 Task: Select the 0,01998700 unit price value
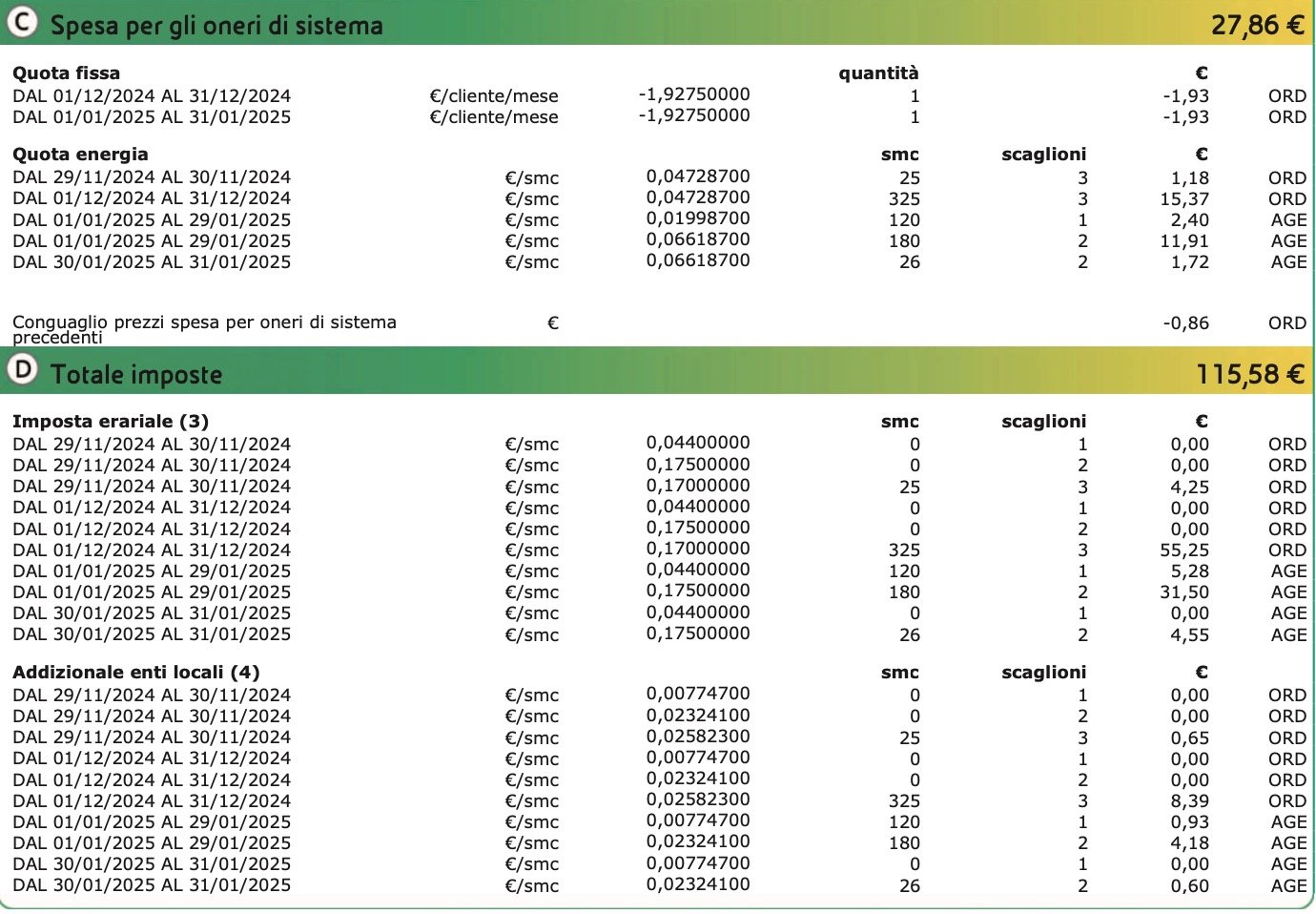698,218
